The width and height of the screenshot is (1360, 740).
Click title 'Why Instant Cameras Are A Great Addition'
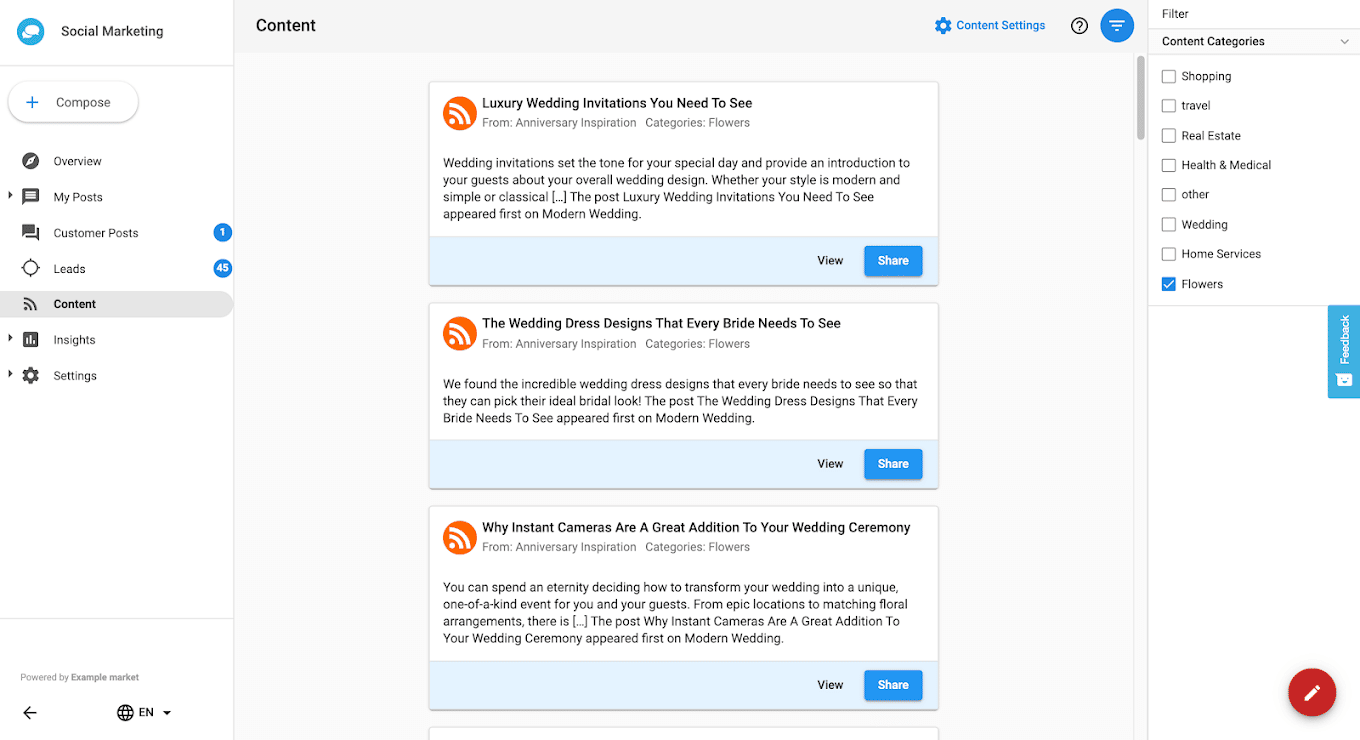pos(696,527)
